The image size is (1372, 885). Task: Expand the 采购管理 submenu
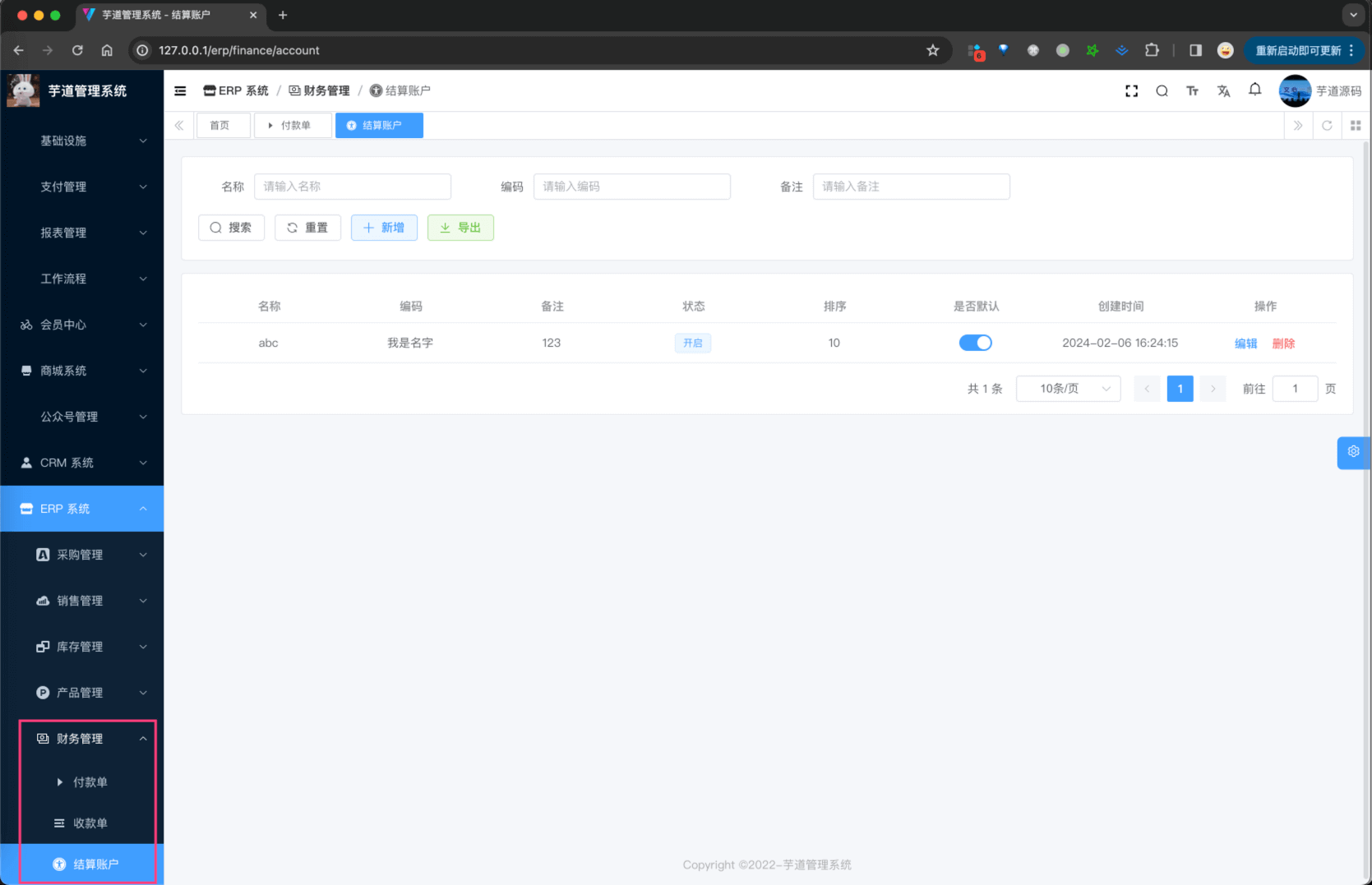81,555
